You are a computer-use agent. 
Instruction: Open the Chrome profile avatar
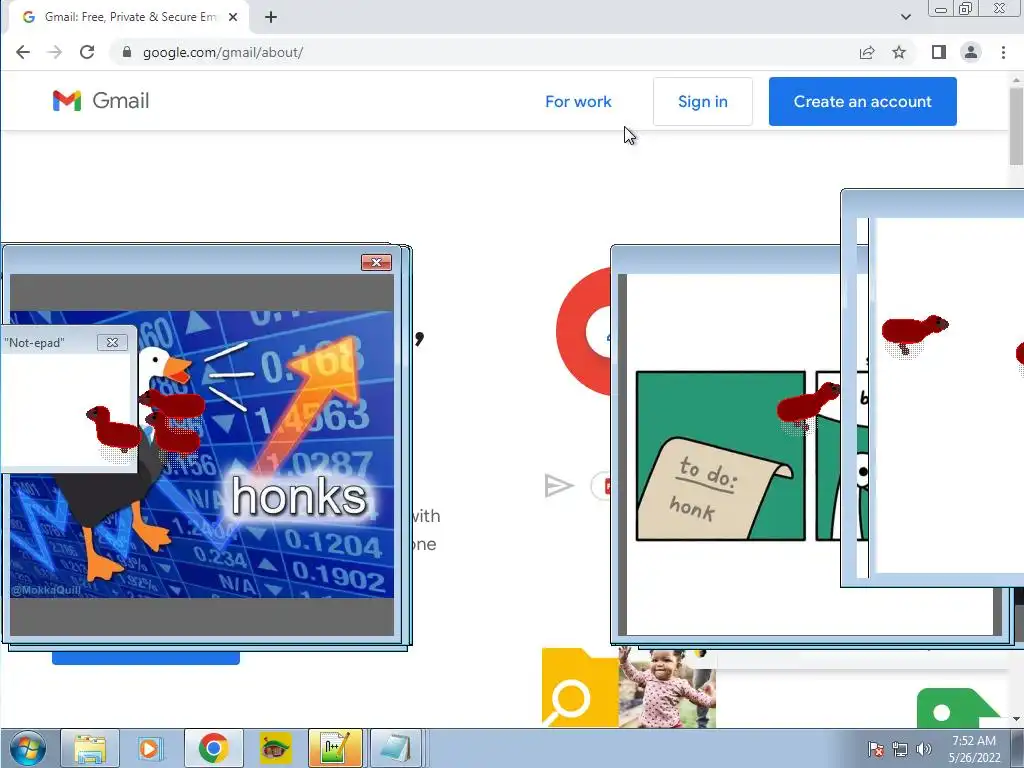(971, 52)
